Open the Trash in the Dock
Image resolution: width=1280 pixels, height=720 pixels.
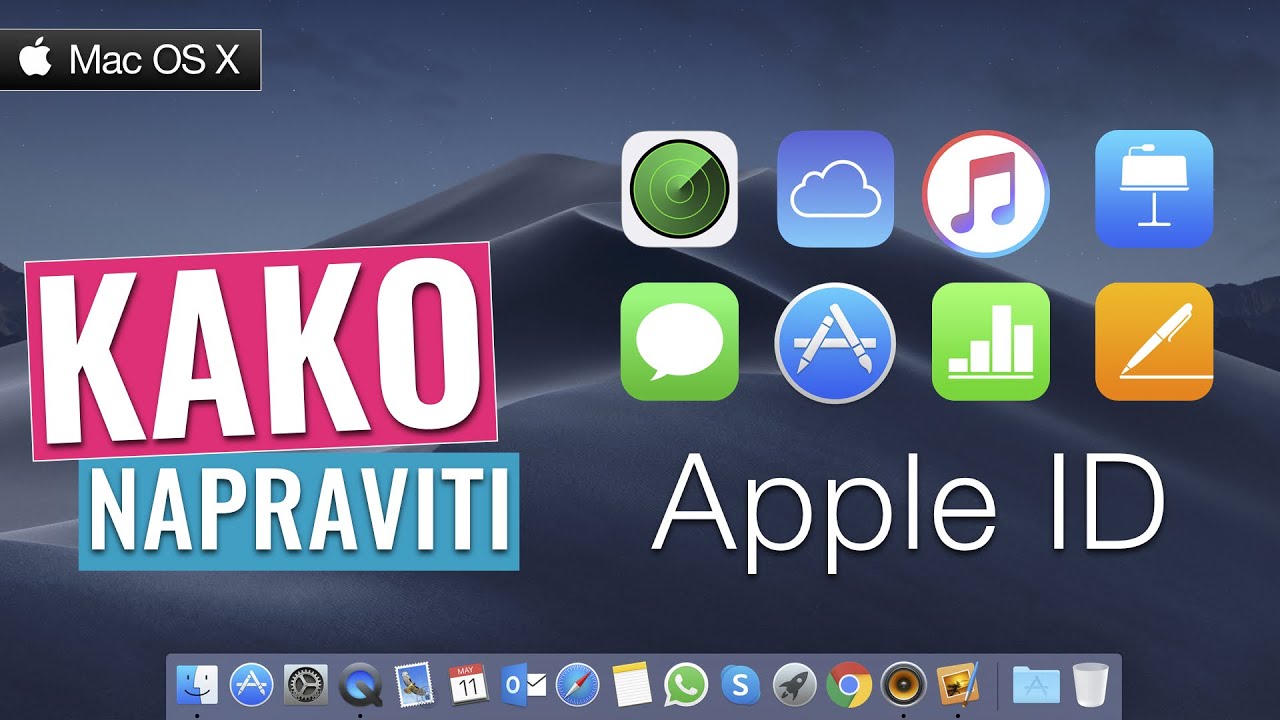pyautogui.click(x=1090, y=685)
